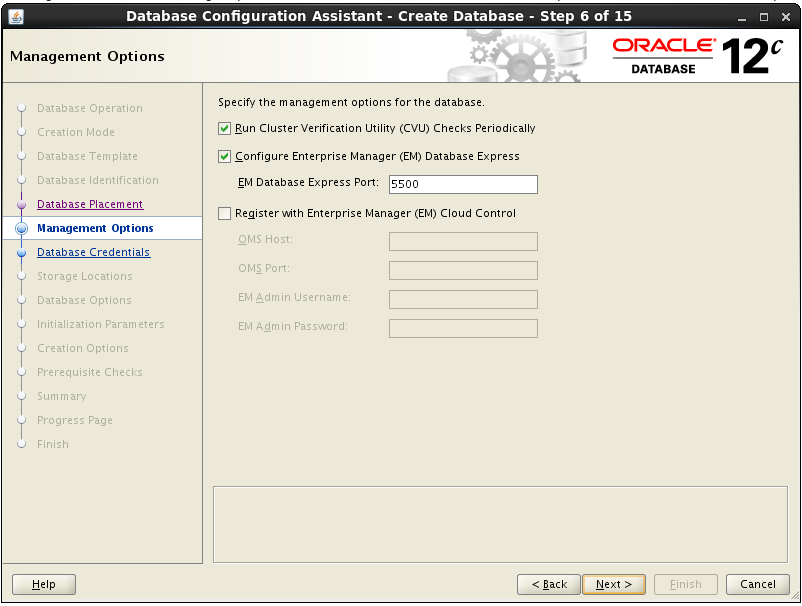Image resolution: width=802 pixels, height=606 pixels.
Task: Proceed with the Next button
Action: [614, 584]
